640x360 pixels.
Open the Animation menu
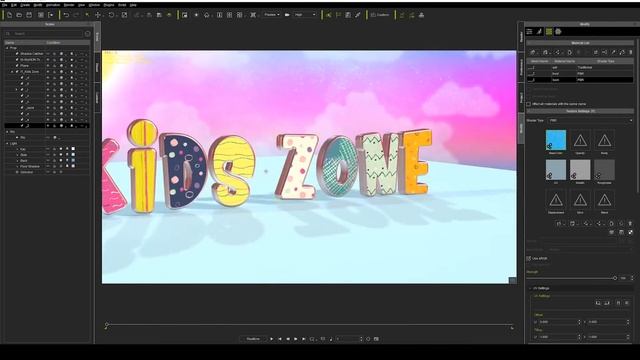tap(53, 5)
